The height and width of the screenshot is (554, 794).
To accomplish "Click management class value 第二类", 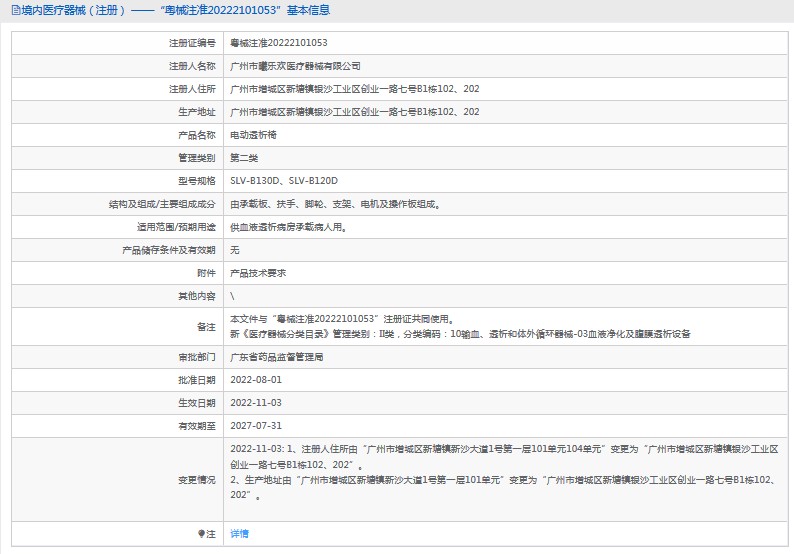I will tap(244, 158).
